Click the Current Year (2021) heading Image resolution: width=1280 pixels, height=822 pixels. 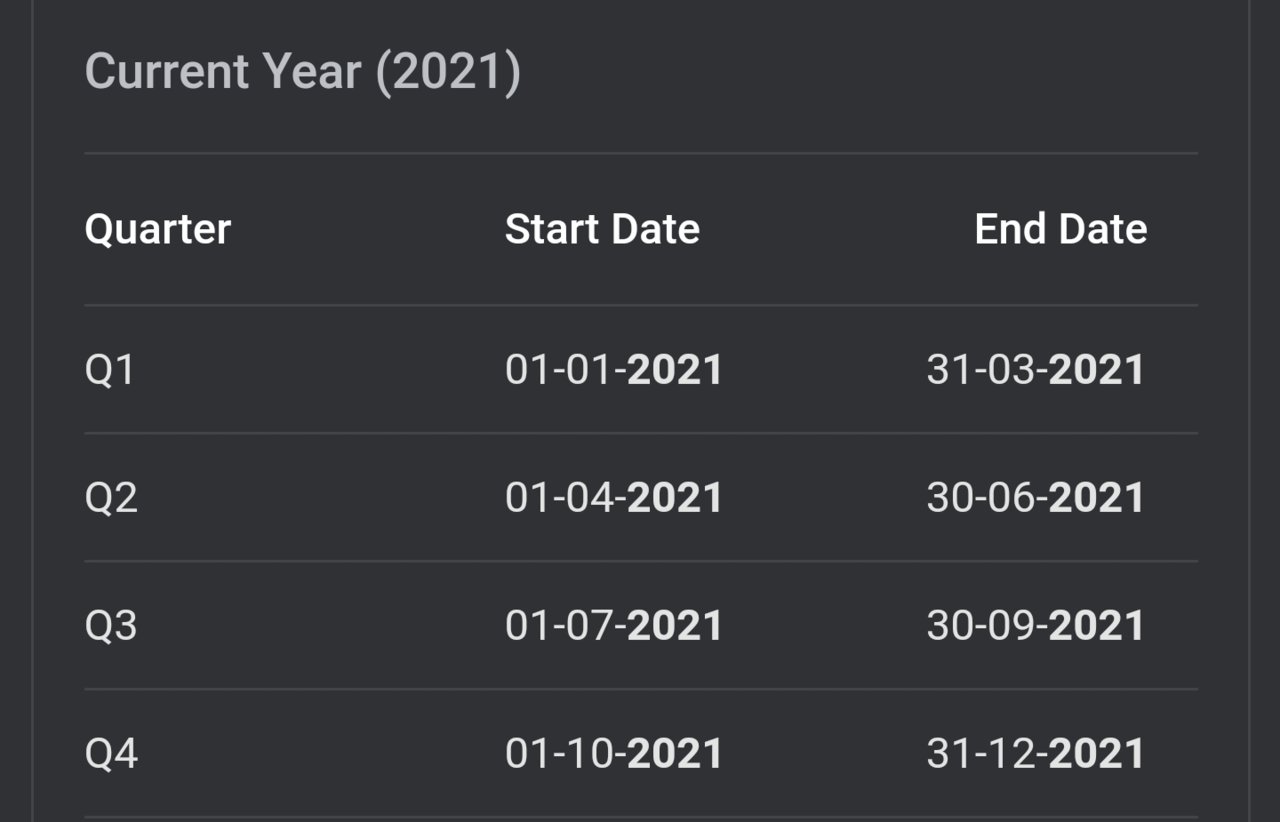(303, 72)
